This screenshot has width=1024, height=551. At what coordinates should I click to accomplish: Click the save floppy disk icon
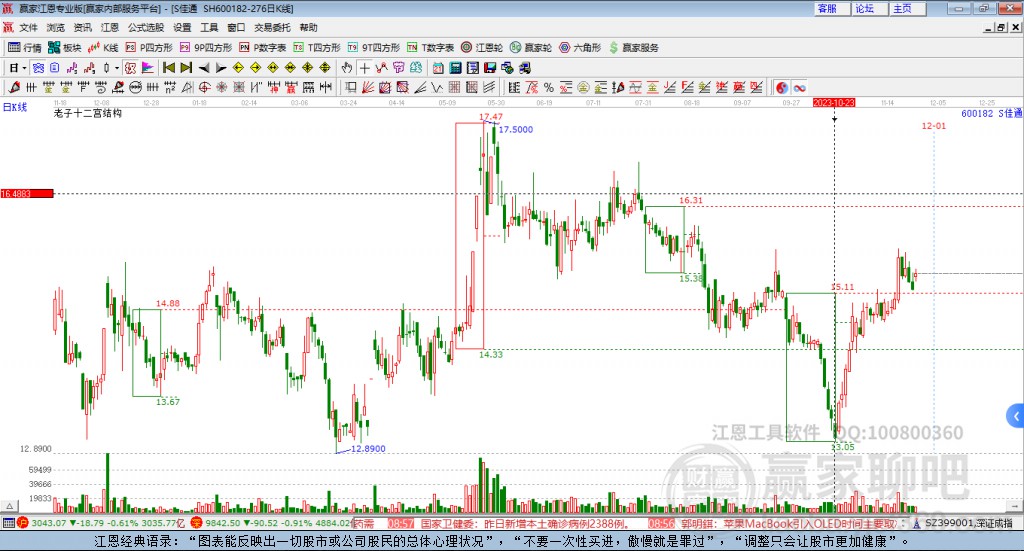490,68
